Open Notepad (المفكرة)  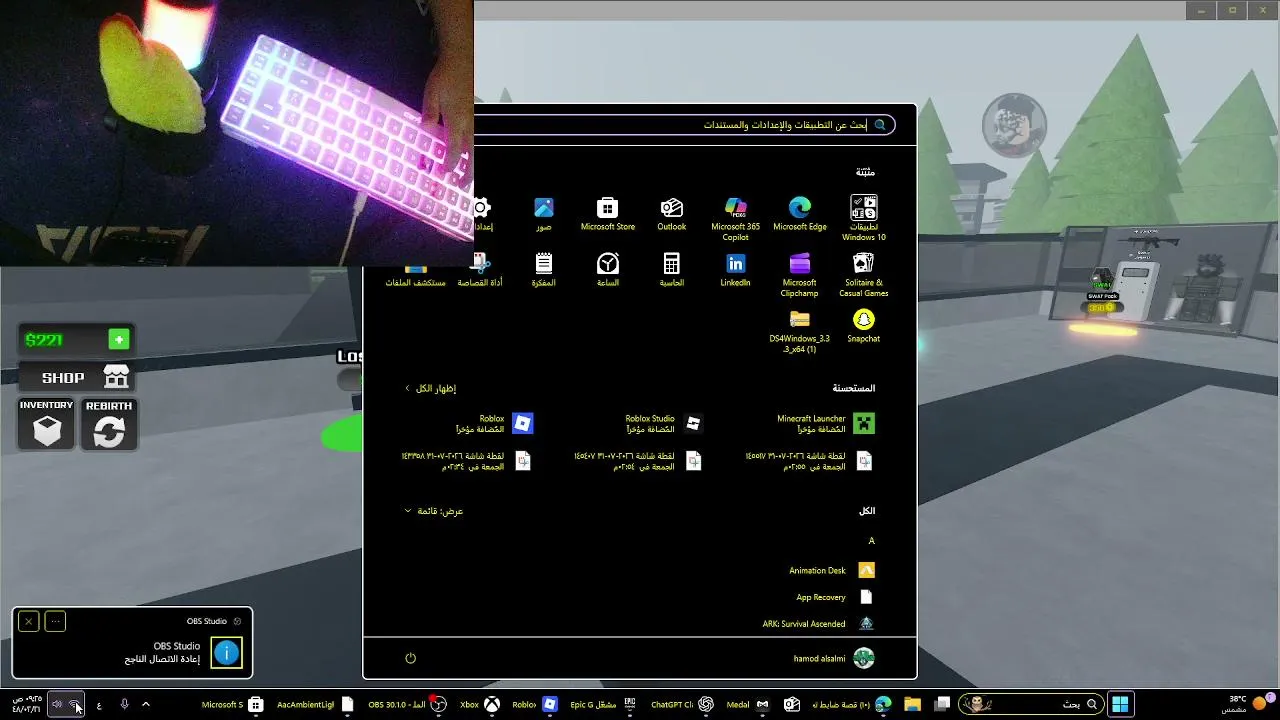543,270
